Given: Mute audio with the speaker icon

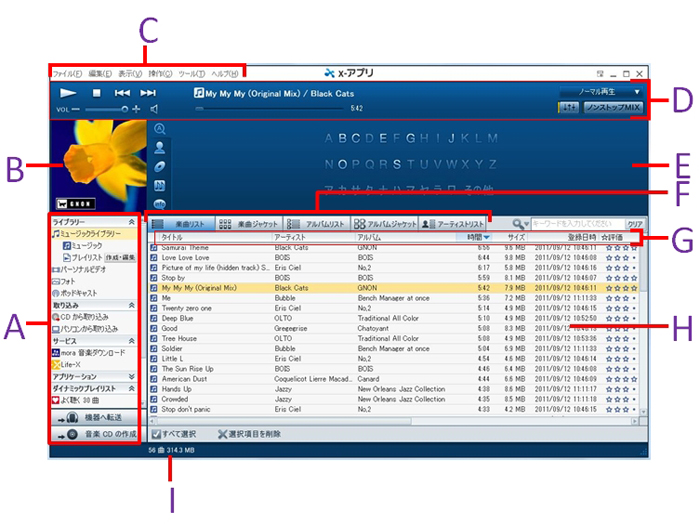Looking at the screenshot, I should tap(155, 108).
